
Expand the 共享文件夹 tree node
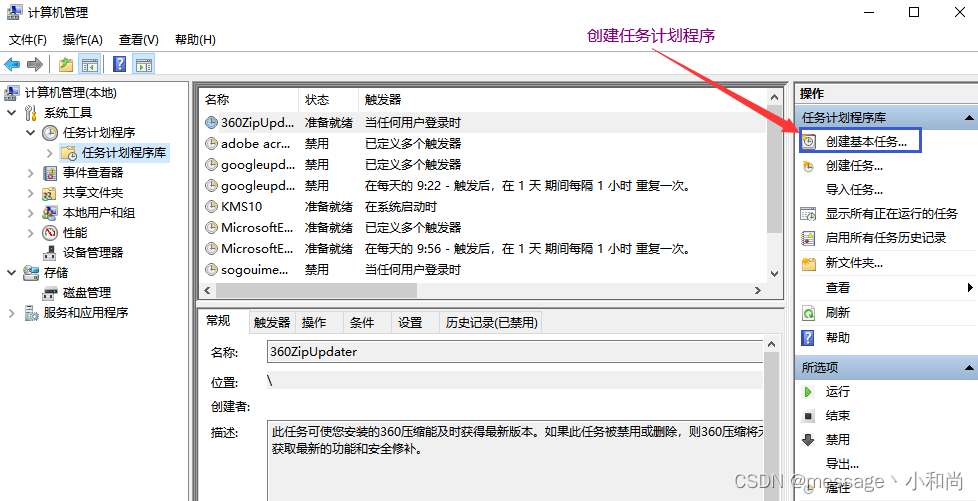(x=31, y=193)
